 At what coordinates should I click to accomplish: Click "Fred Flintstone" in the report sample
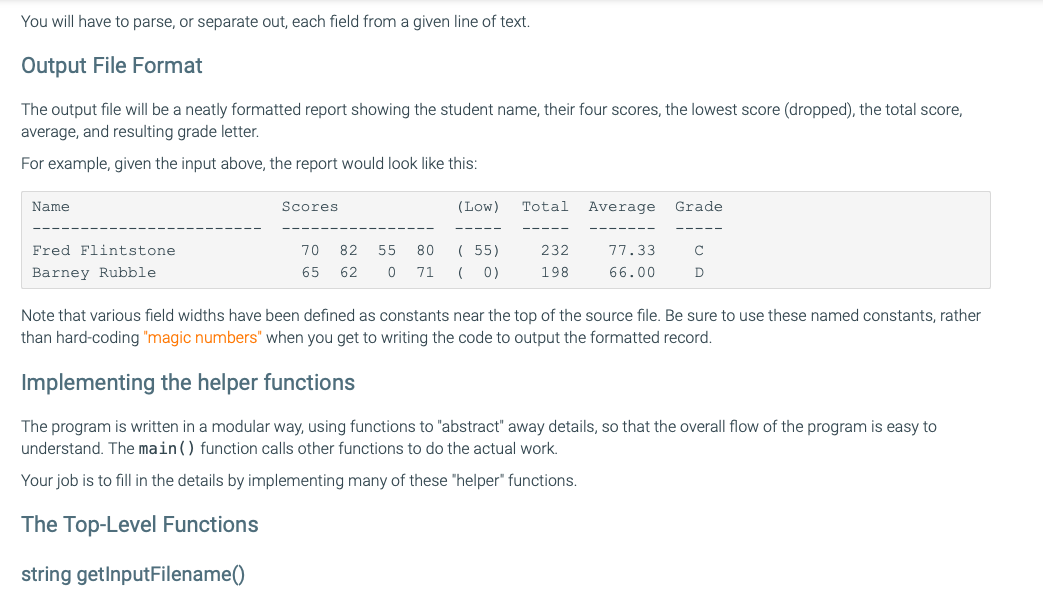(x=103, y=250)
